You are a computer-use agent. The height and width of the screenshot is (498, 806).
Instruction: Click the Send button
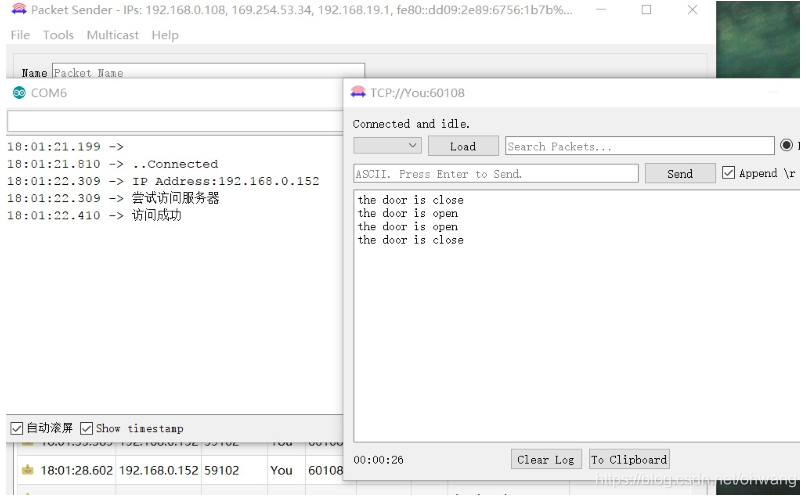[x=680, y=174]
